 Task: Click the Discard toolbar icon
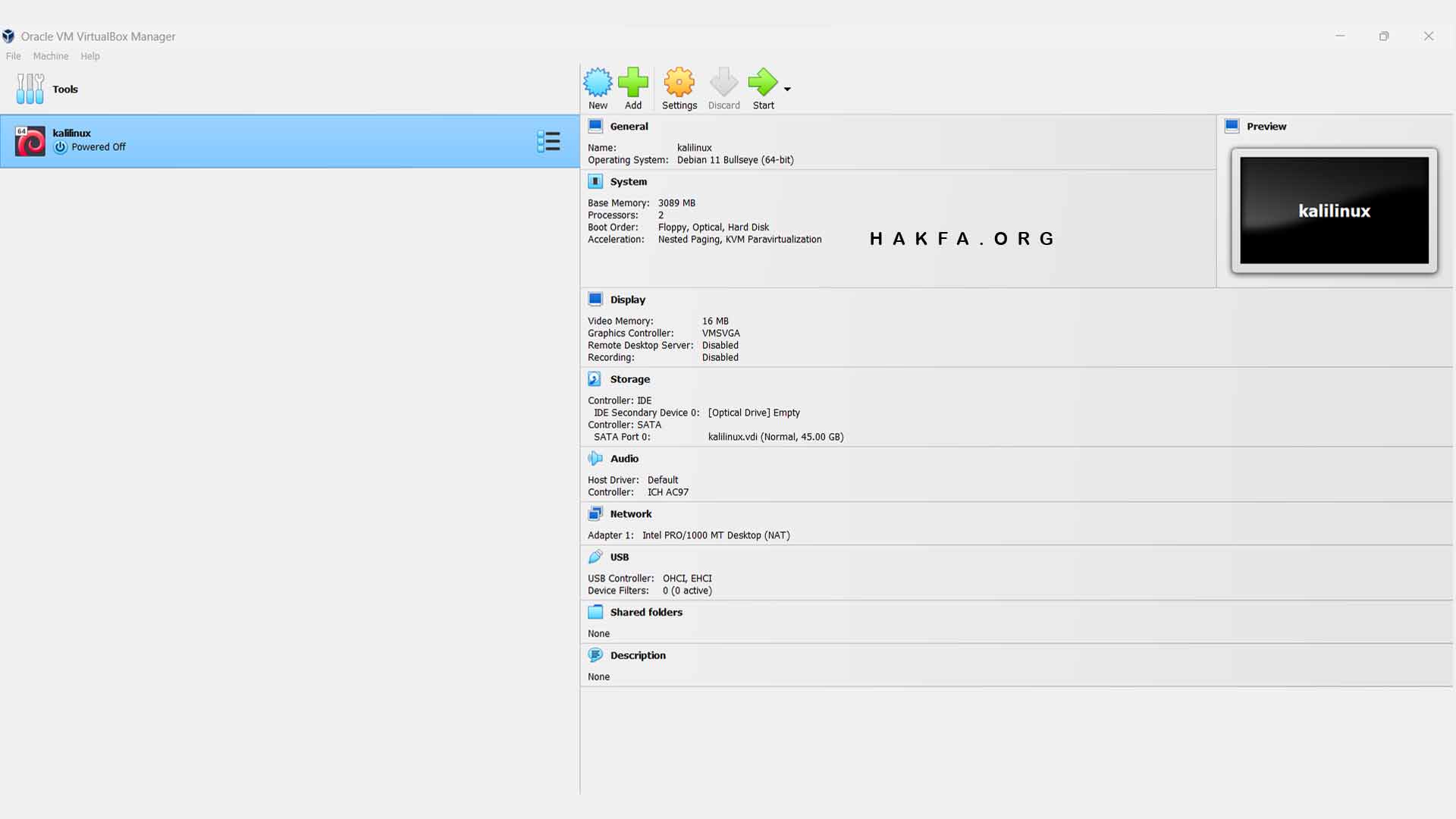(723, 82)
